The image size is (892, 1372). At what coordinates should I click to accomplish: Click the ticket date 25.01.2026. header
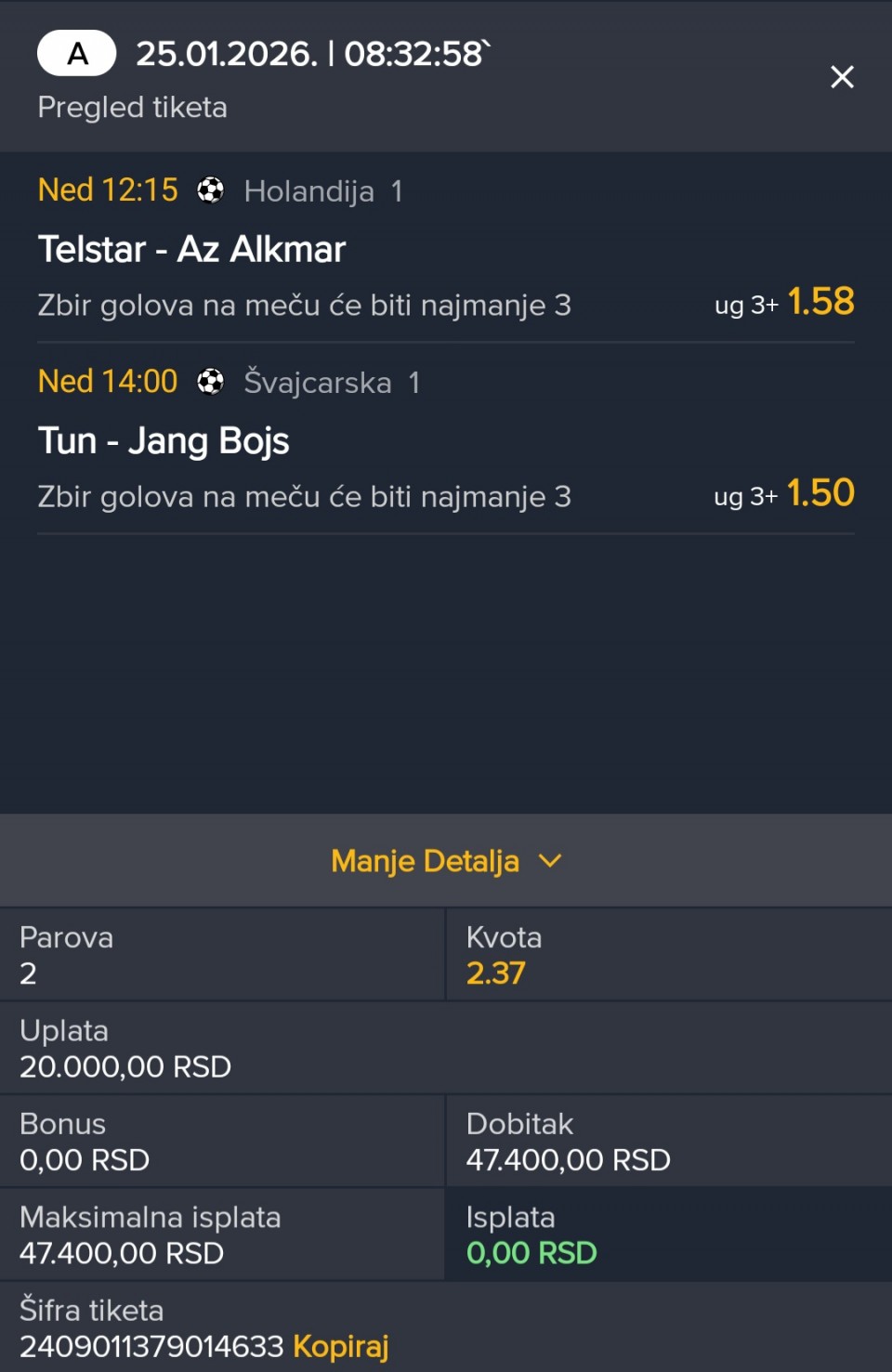pyautogui.click(x=227, y=54)
